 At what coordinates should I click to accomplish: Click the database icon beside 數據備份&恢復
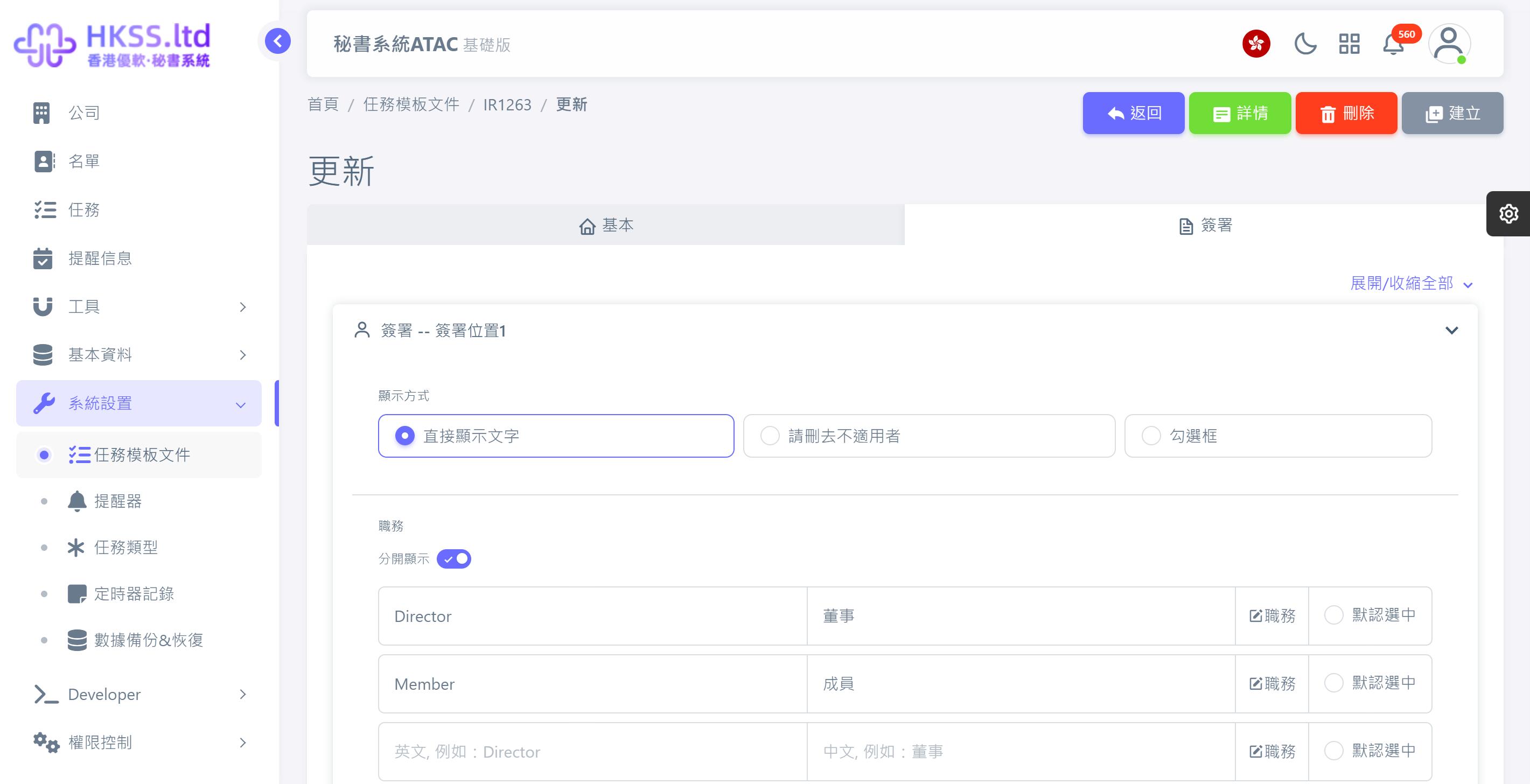[77, 640]
